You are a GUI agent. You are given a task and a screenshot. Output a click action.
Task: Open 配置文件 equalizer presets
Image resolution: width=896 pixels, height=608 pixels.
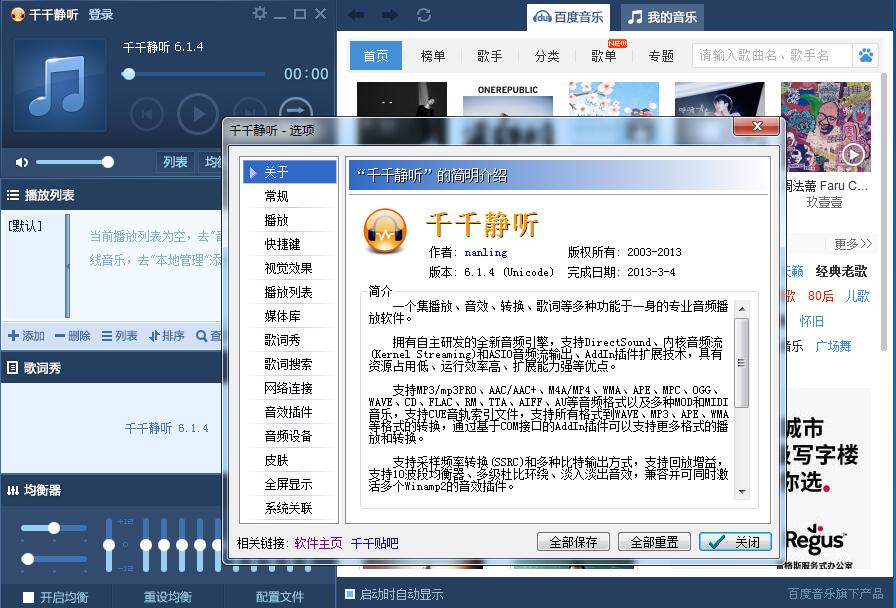coord(279,597)
